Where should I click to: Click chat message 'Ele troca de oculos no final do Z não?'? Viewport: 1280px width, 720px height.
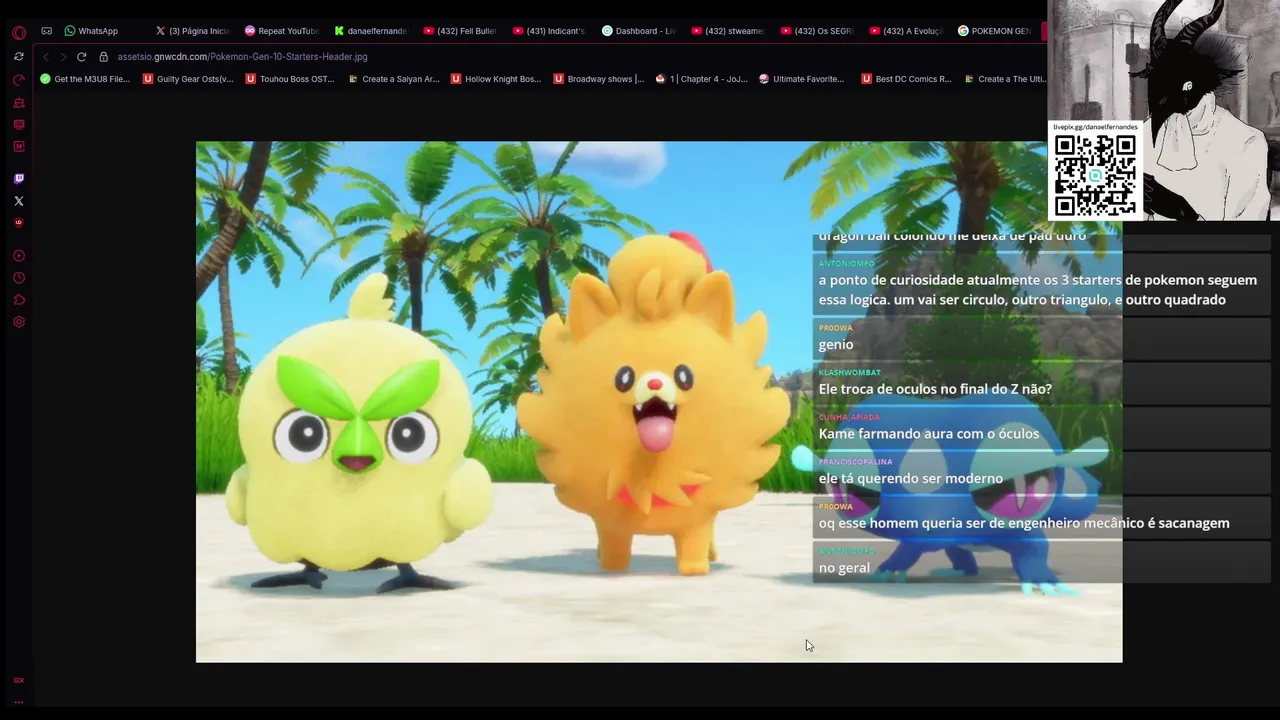pos(935,389)
